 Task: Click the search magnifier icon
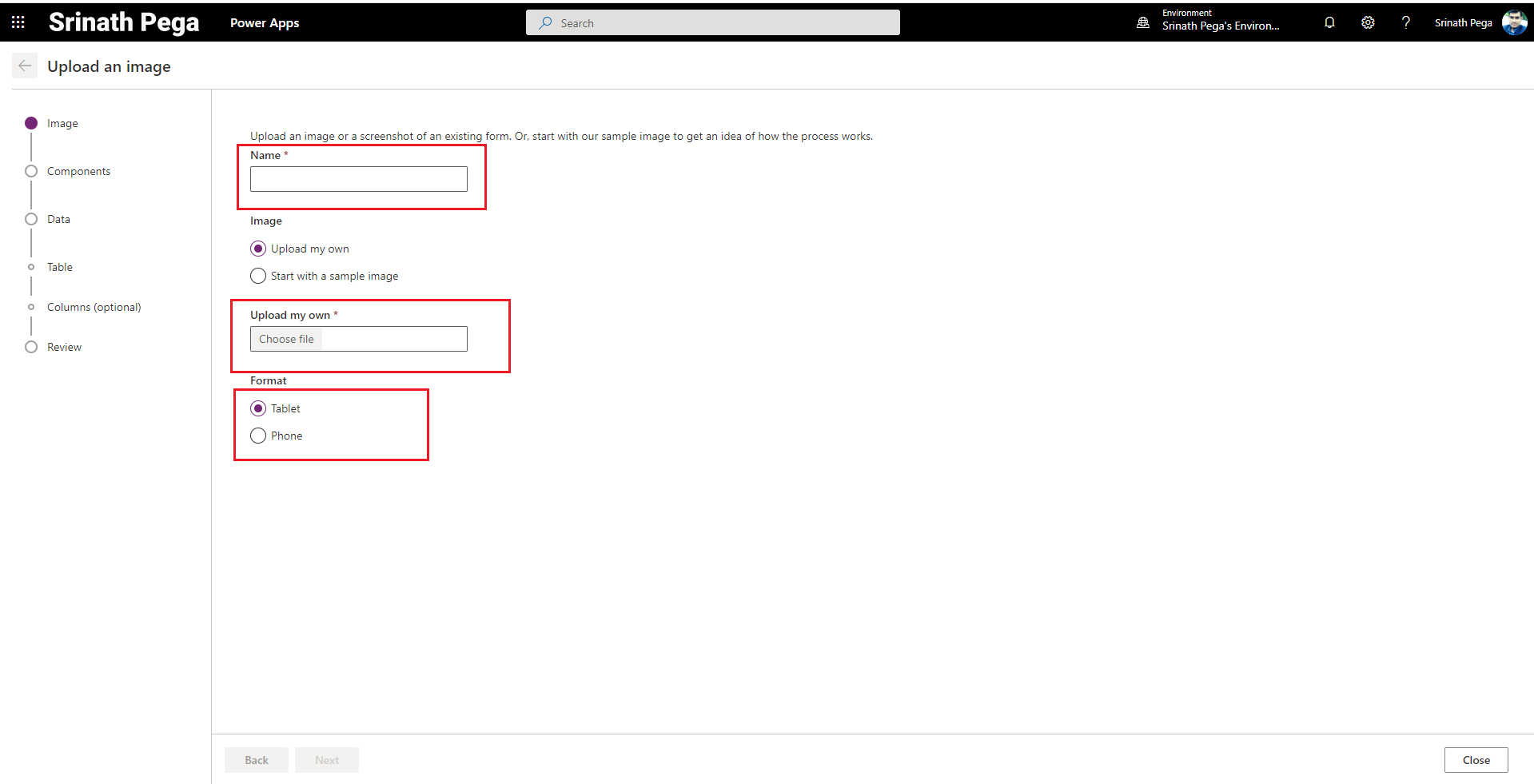tap(545, 23)
